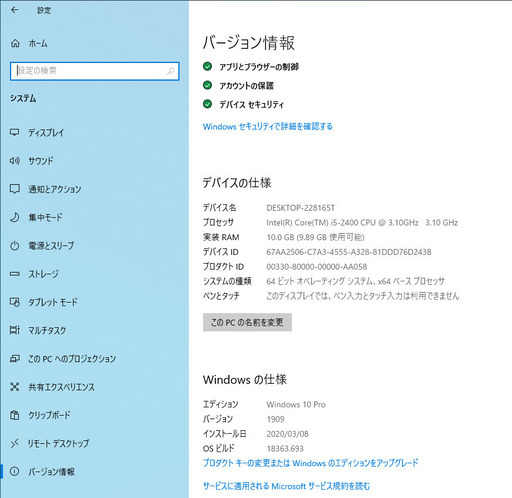
Task: Click アプリとブラウザーの制御 status text
Action: pyautogui.click(x=259, y=67)
